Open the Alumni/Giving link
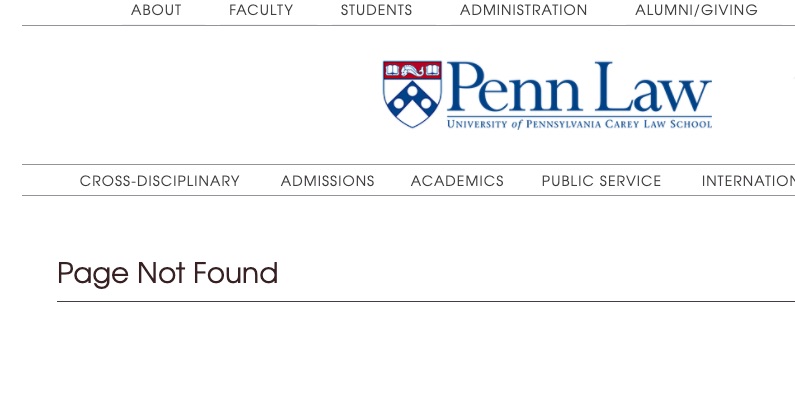 (696, 10)
